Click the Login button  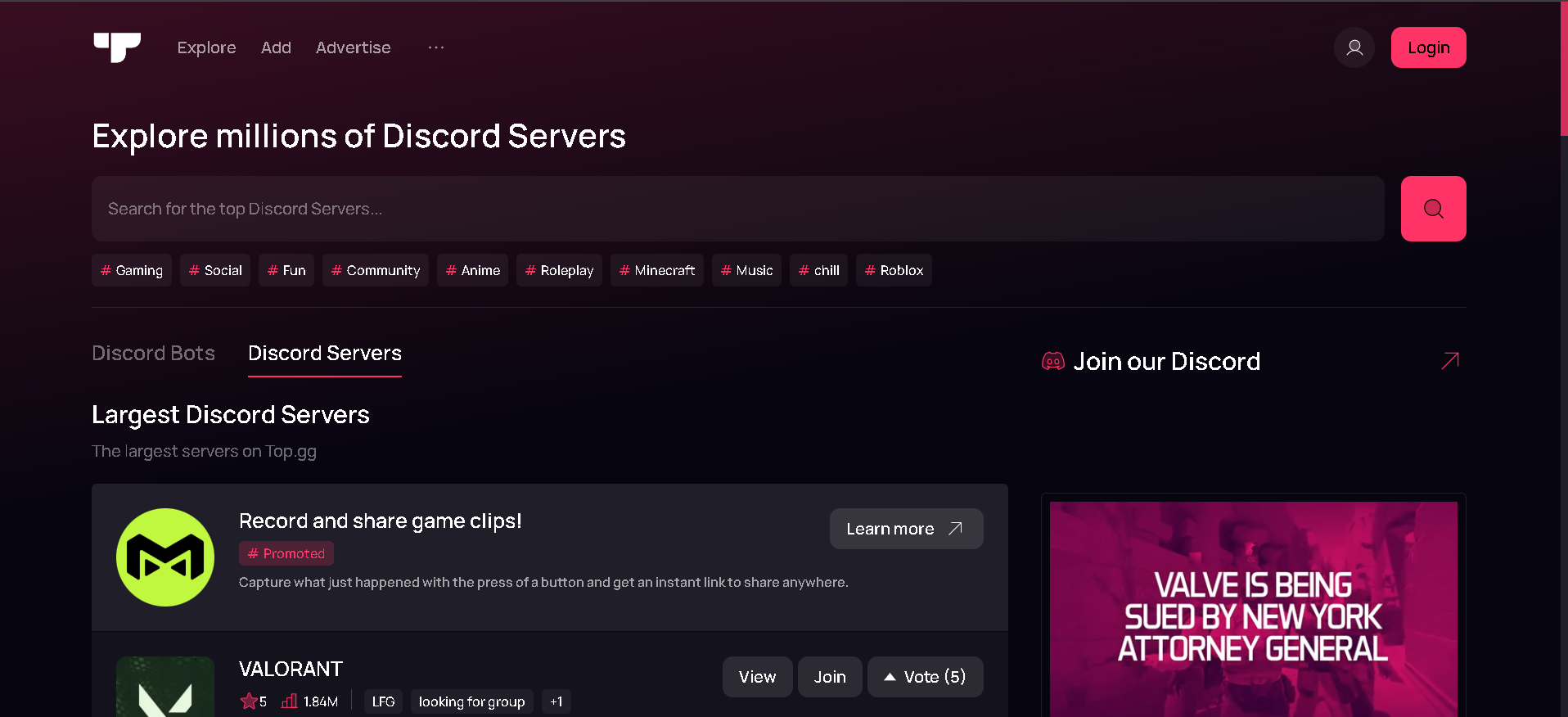[x=1428, y=47]
